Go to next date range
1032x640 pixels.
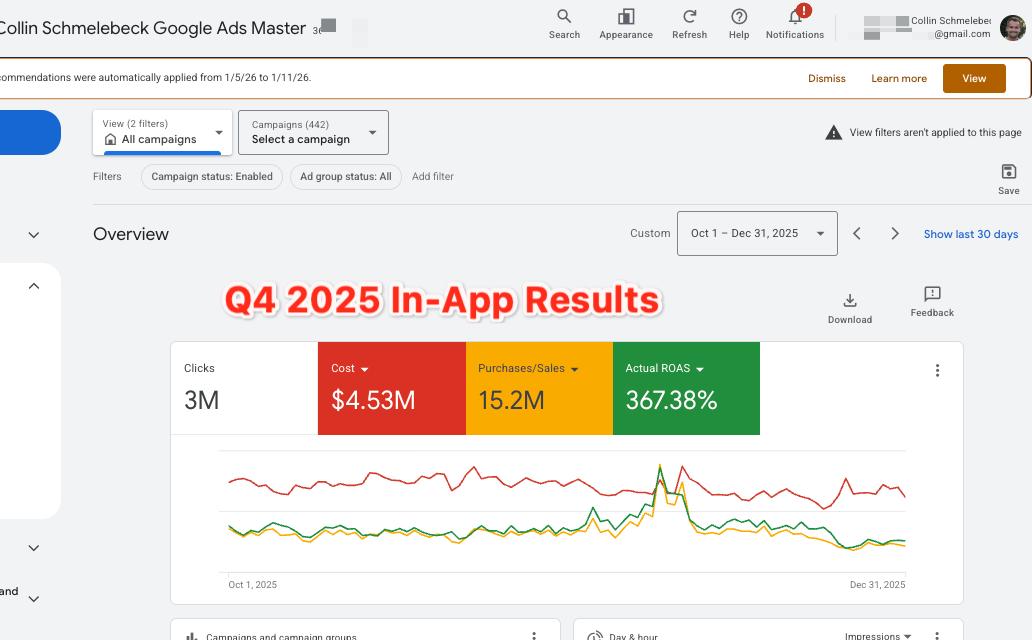895,234
